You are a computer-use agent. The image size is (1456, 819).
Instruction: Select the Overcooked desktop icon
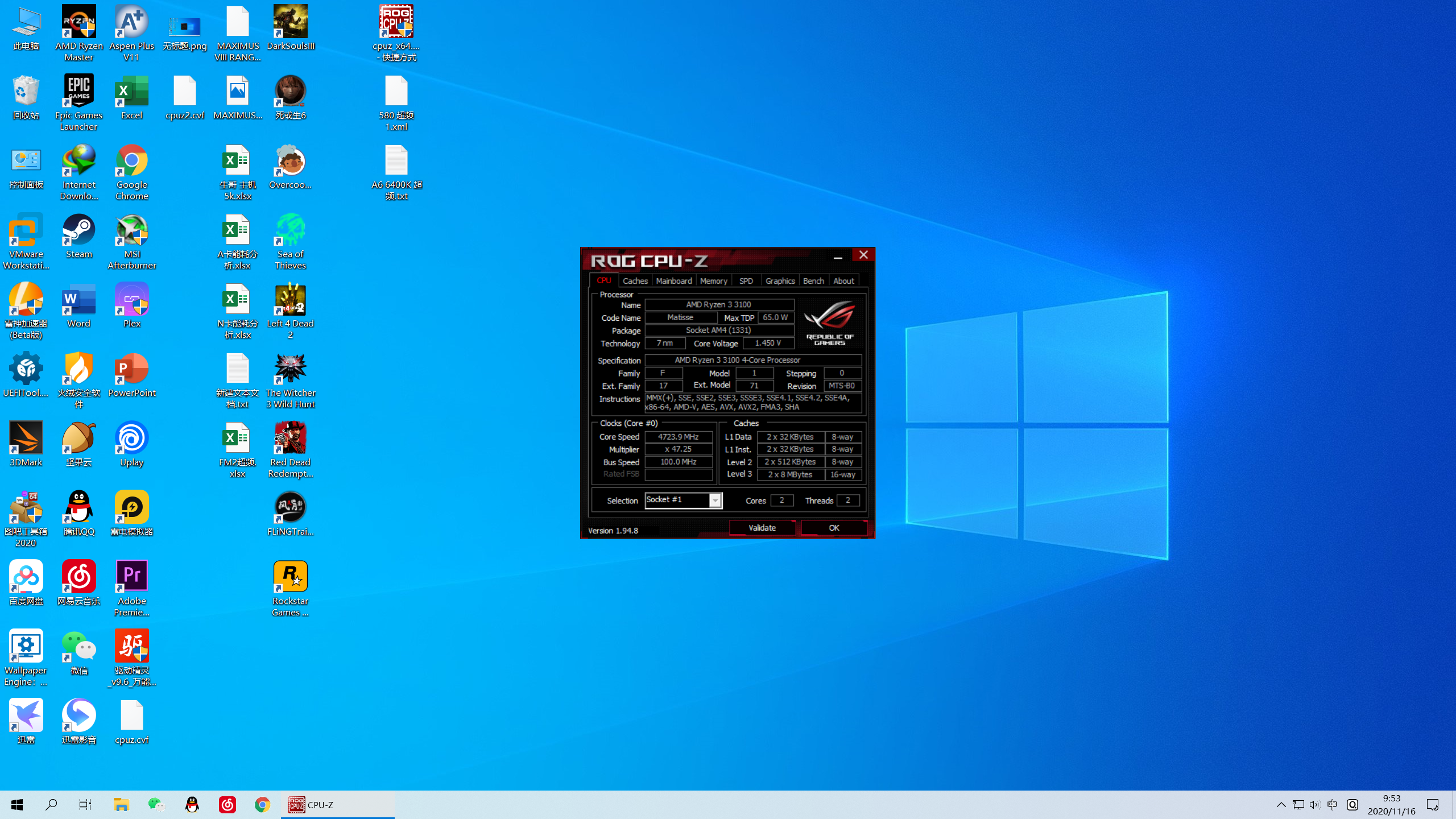pyautogui.click(x=291, y=166)
